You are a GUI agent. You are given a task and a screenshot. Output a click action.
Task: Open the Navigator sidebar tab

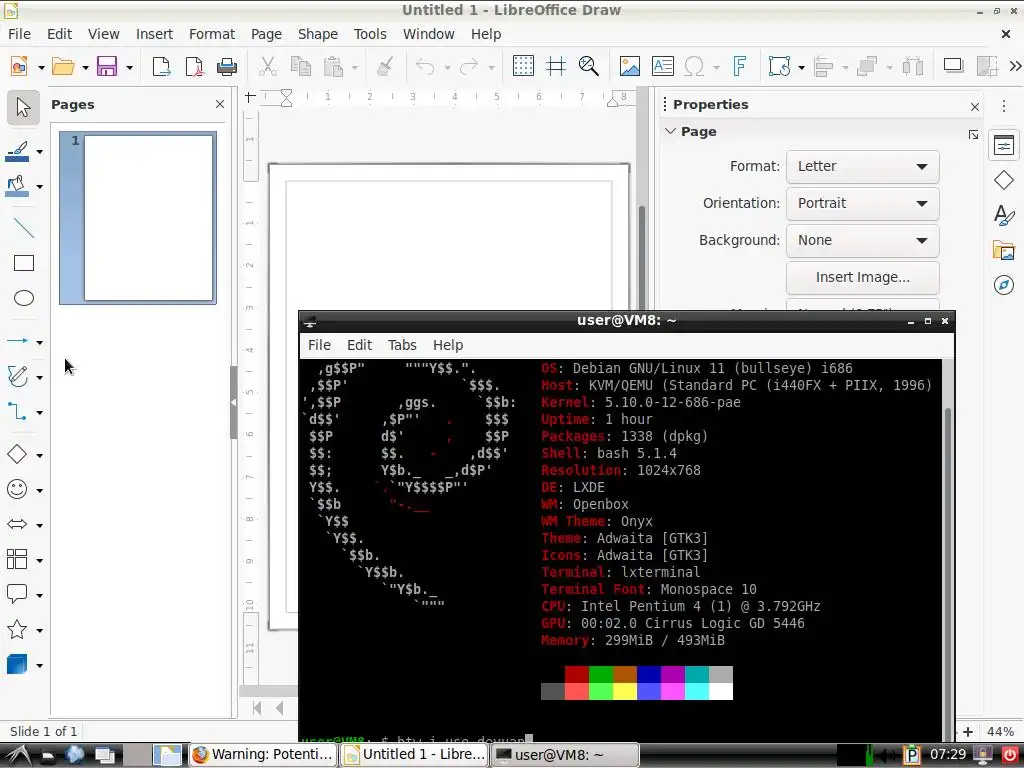(1004, 285)
